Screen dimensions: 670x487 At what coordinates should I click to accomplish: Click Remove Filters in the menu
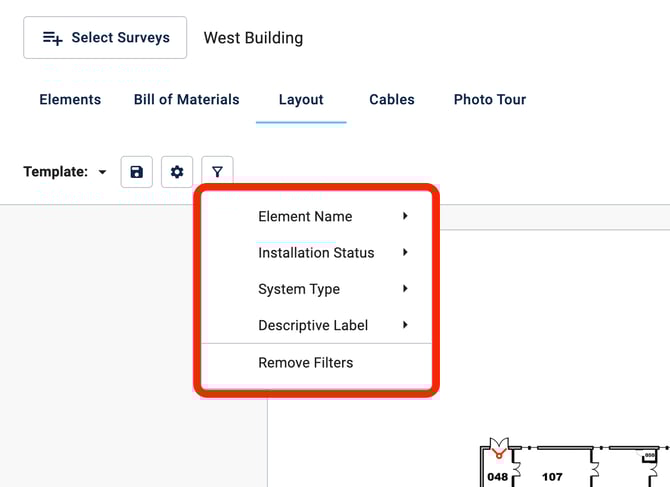pyautogui.click(x=306, y=363)
